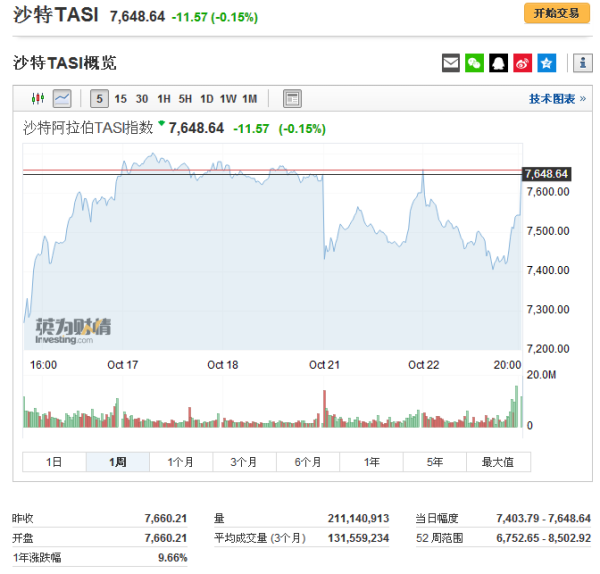This screenshot has height=574, width=600.
Task: Select the area line chart icon
Action: click(x=62, y=99)
